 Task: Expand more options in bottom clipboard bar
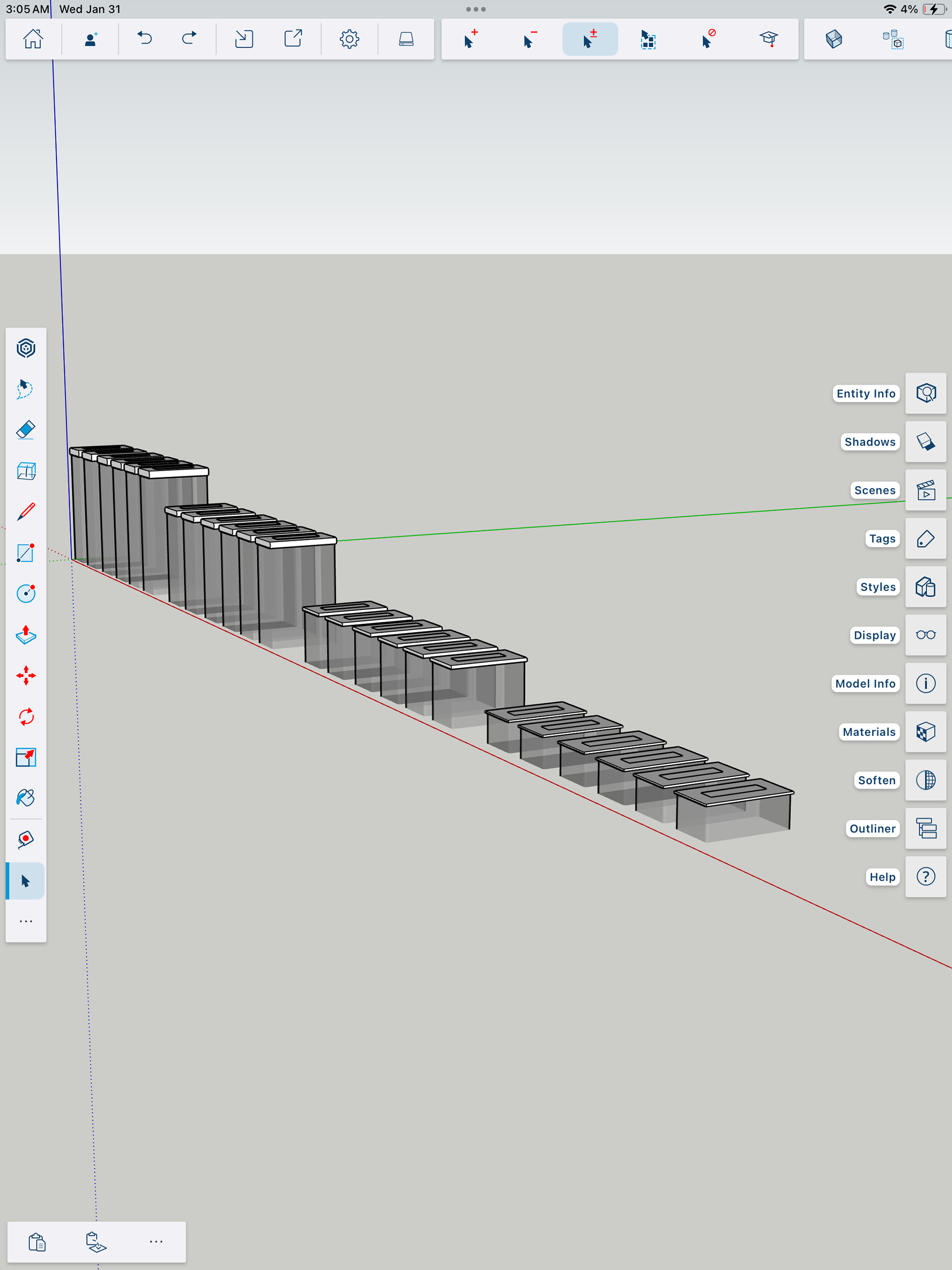coord(156,1241)
